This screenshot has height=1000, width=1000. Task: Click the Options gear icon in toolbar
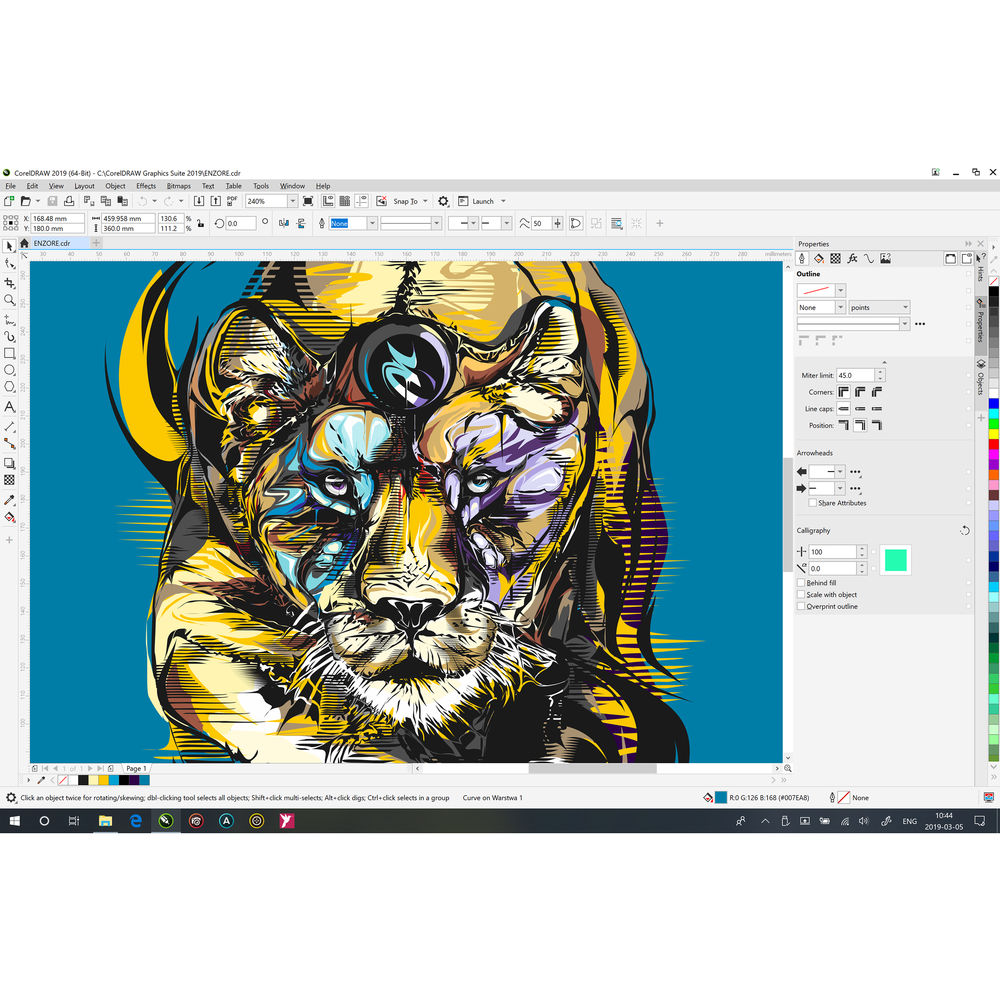point(443,201)
